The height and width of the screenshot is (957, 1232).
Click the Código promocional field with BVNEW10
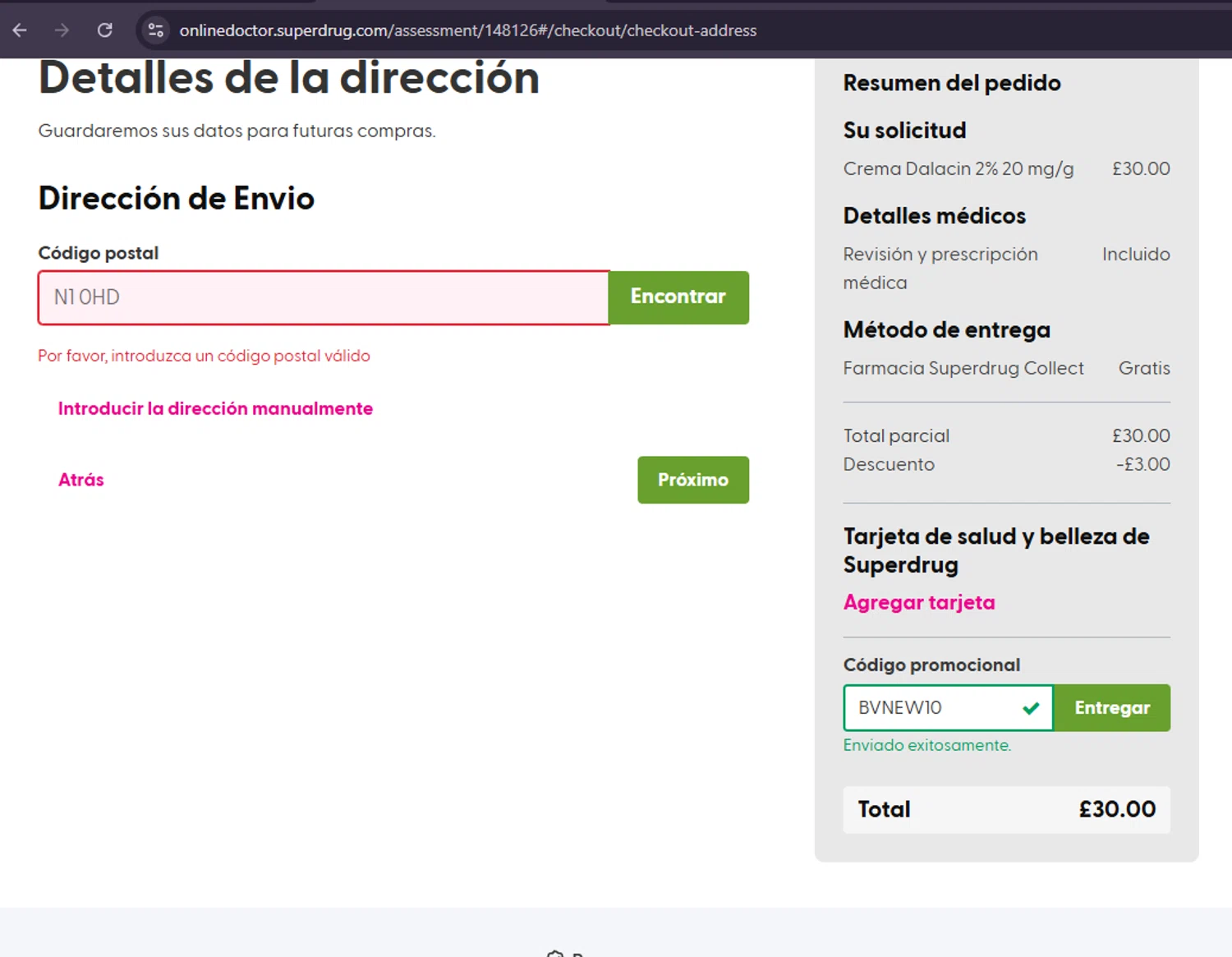coord(948,708)
